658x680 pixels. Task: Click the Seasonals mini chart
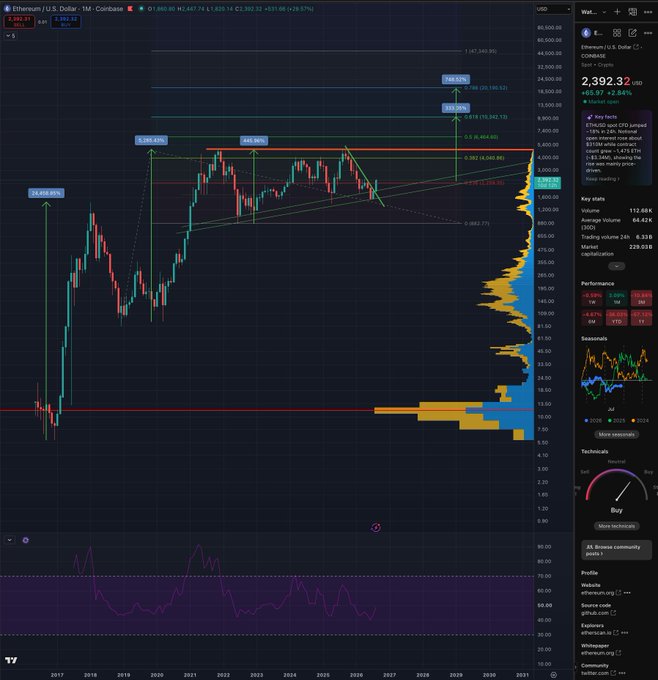pyautogui.click(x=616, y=373)
